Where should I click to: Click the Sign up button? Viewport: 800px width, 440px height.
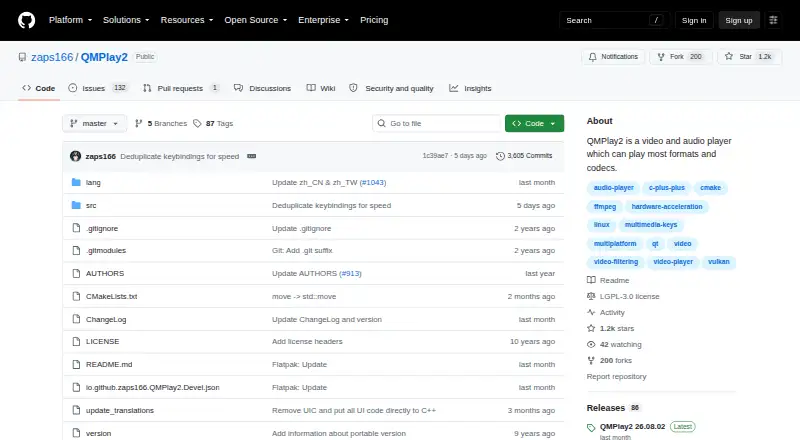click(x=739, y=20)
